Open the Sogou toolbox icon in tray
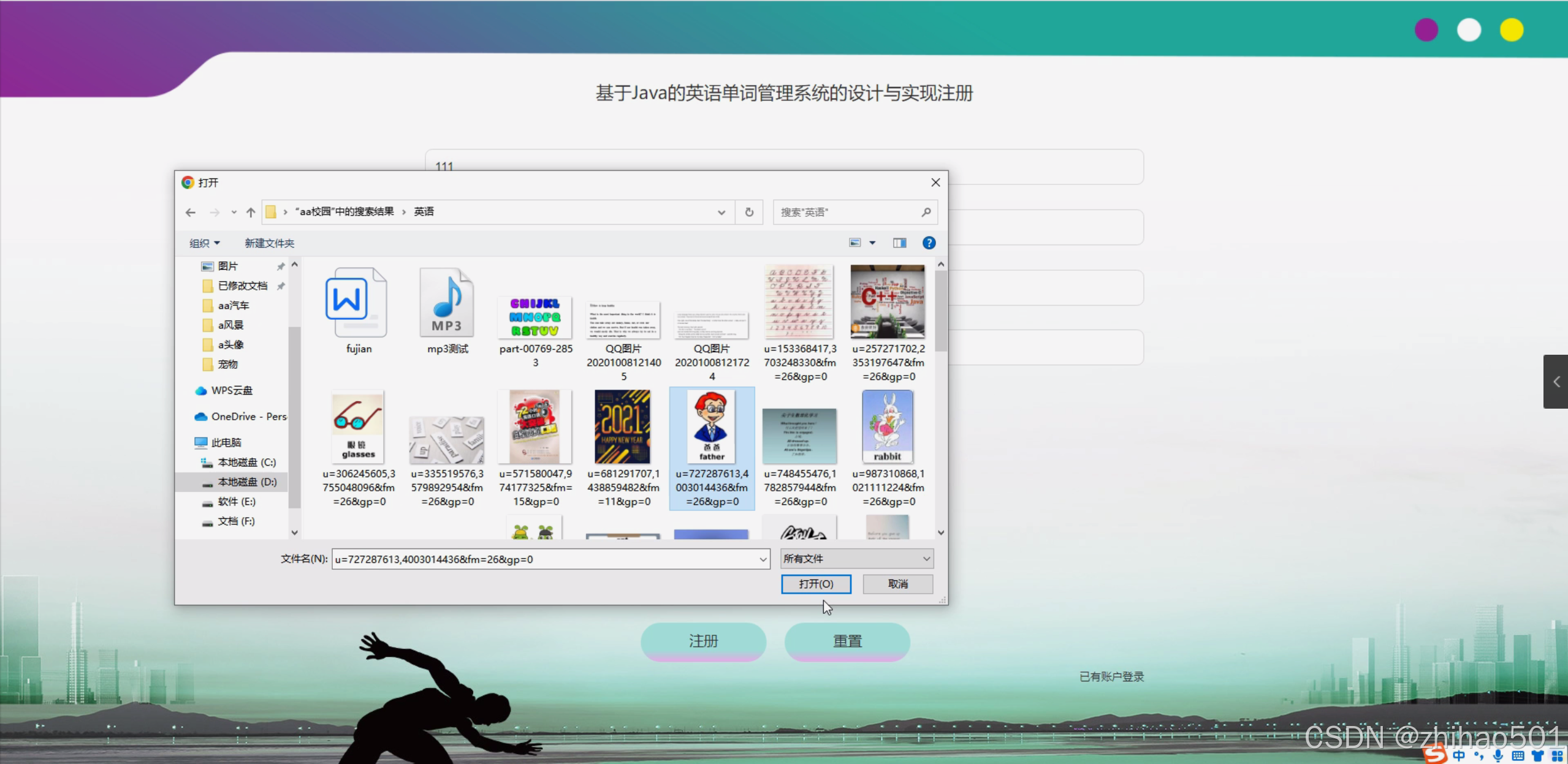Viewport: 1568px width, 764px height. [x=1557, y=756]
